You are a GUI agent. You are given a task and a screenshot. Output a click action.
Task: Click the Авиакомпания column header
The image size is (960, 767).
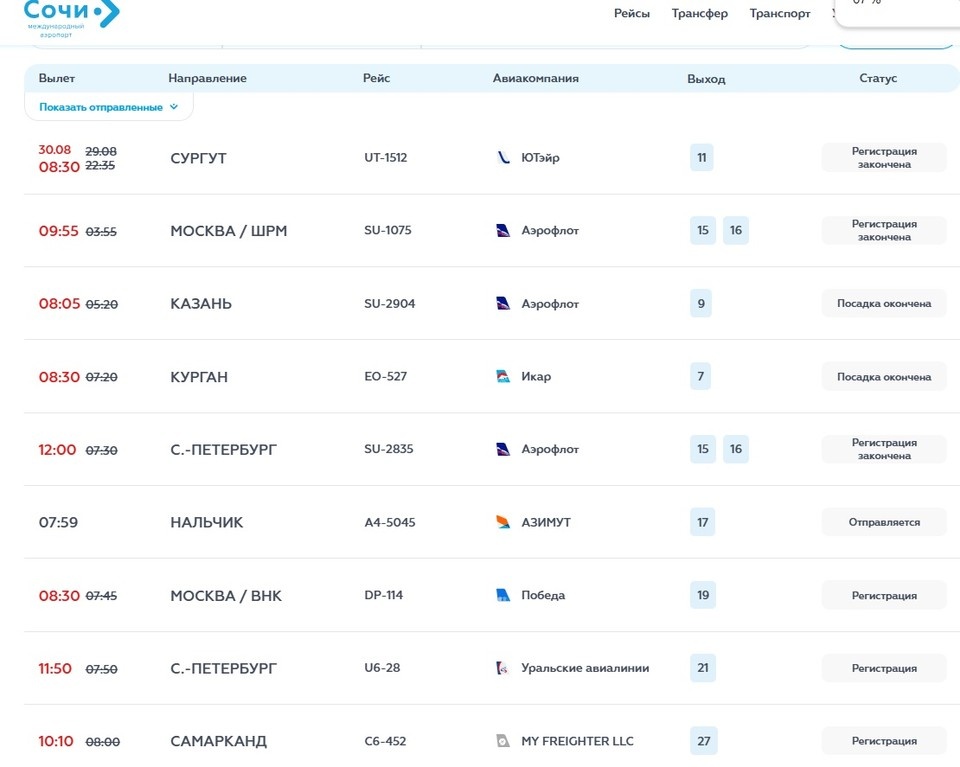point(536,78)
